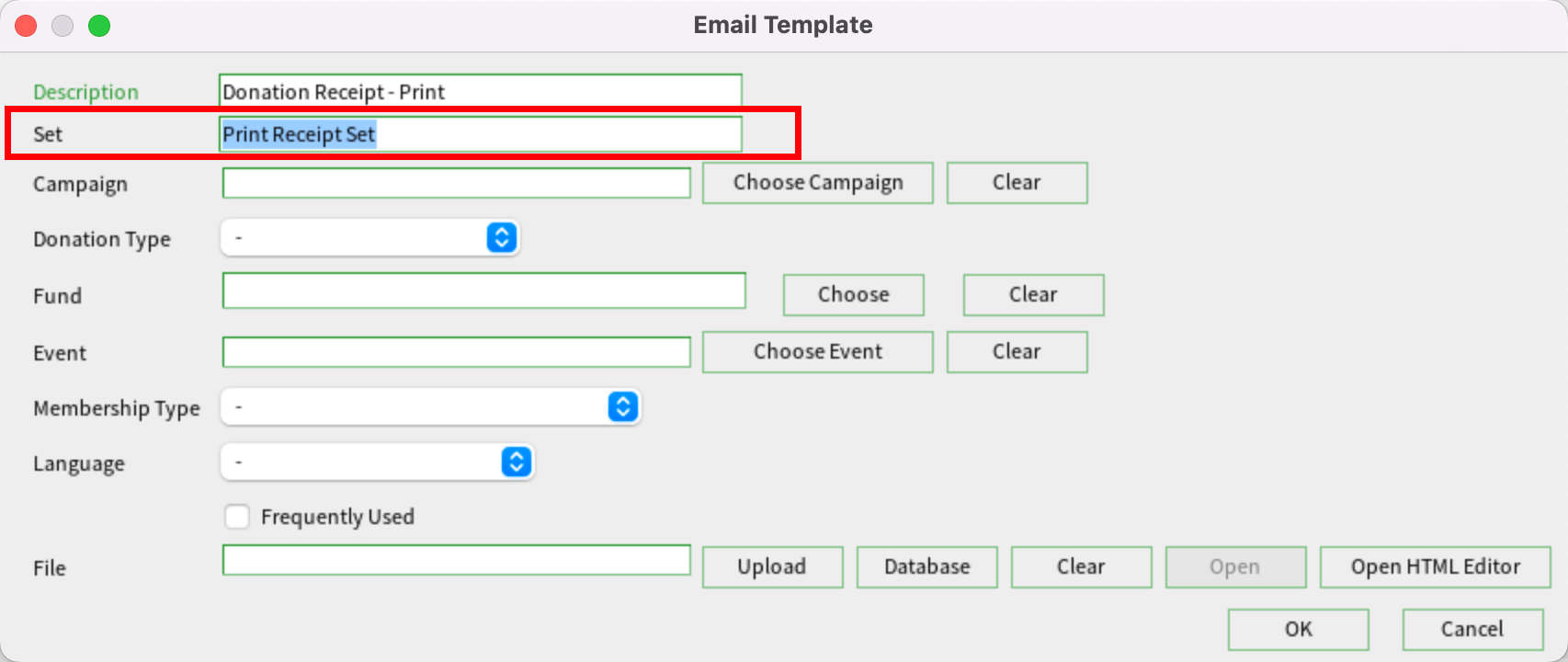Screen dimensions: 1568x662
Task: Clear the File field
Action: pyautogui.click(x=1080, y=566)
